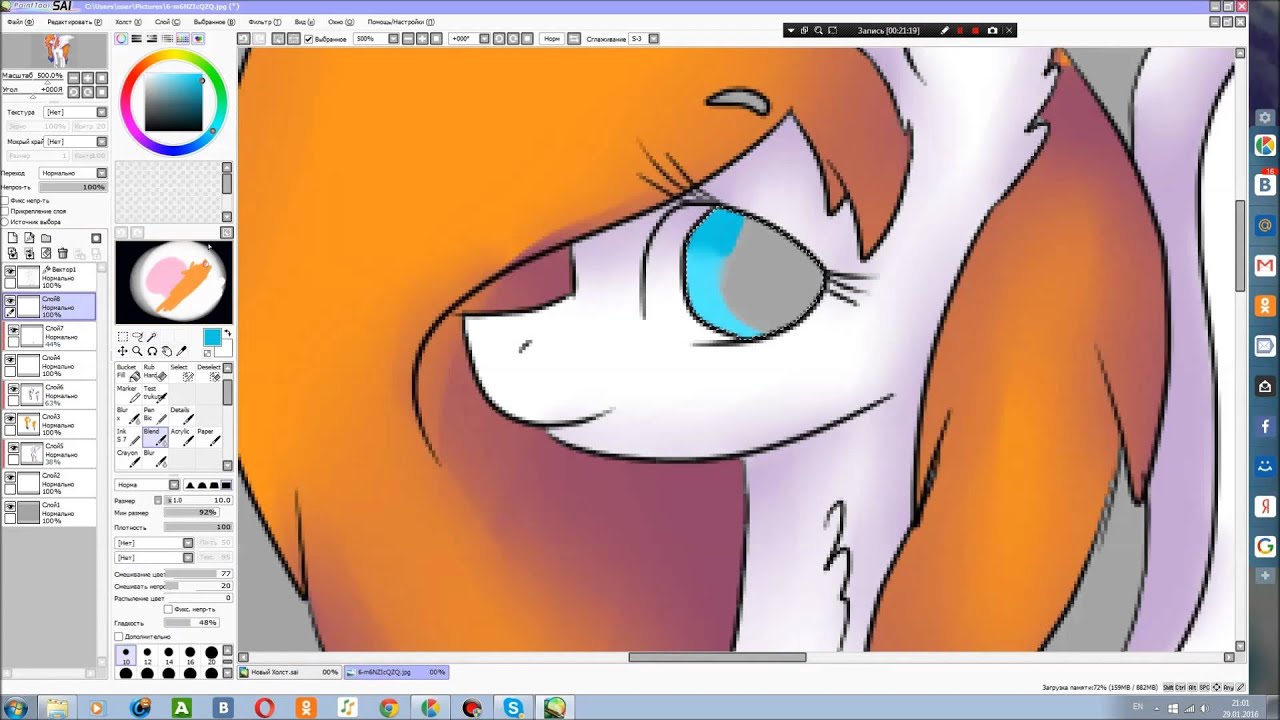
Task: Switch to the Новый Холст.sai document tab
Action: point(290,672)
